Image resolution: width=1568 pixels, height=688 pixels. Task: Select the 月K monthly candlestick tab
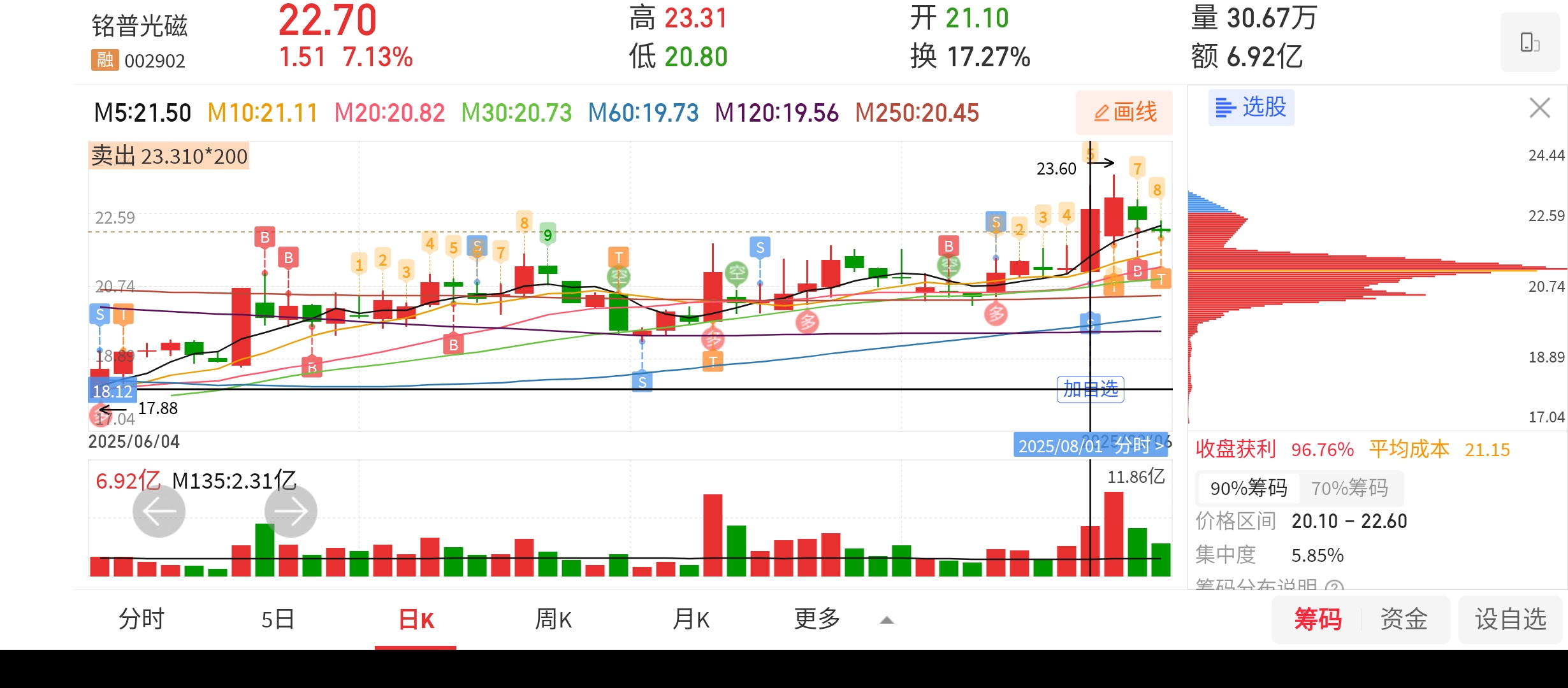[x=691, y=619]
